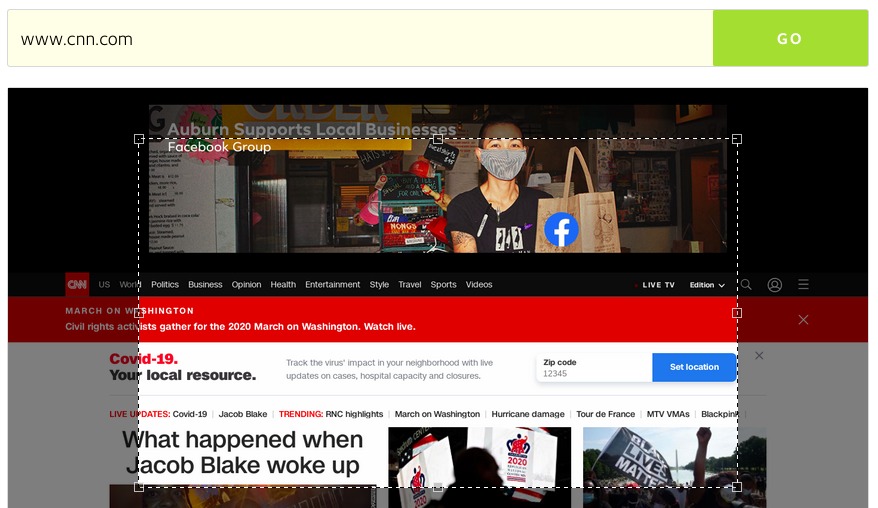The height and width of the screenshot is (508, 878).
Task: Open the user account icon
Action: pos(774,285)
